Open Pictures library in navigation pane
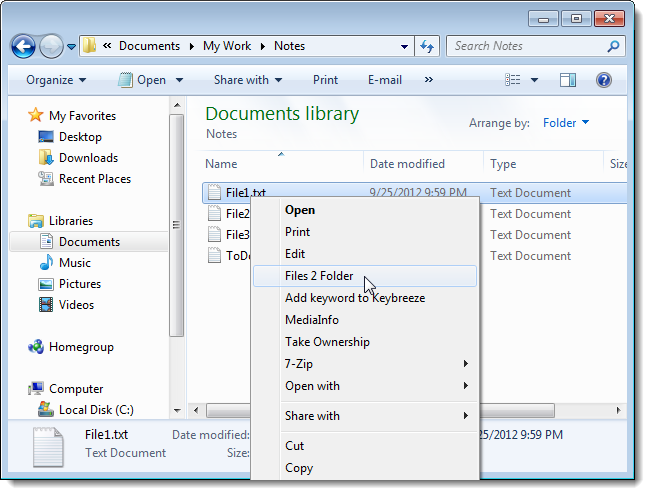Screen dimensions: 650x495 (x=78, y=284)
